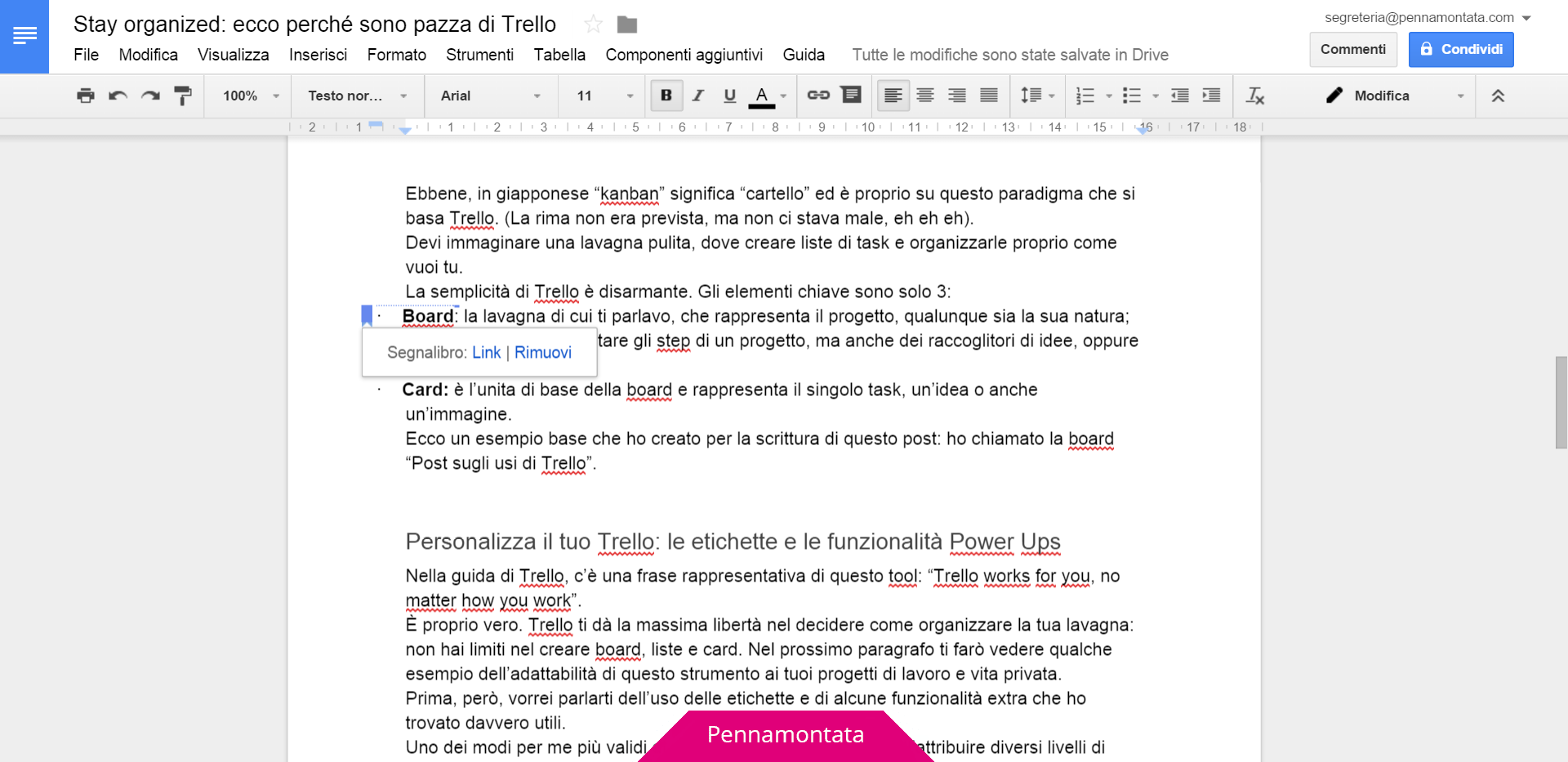Undo the last change
The height and width of the screenshot is (762, 1568).
pos(118,96)
